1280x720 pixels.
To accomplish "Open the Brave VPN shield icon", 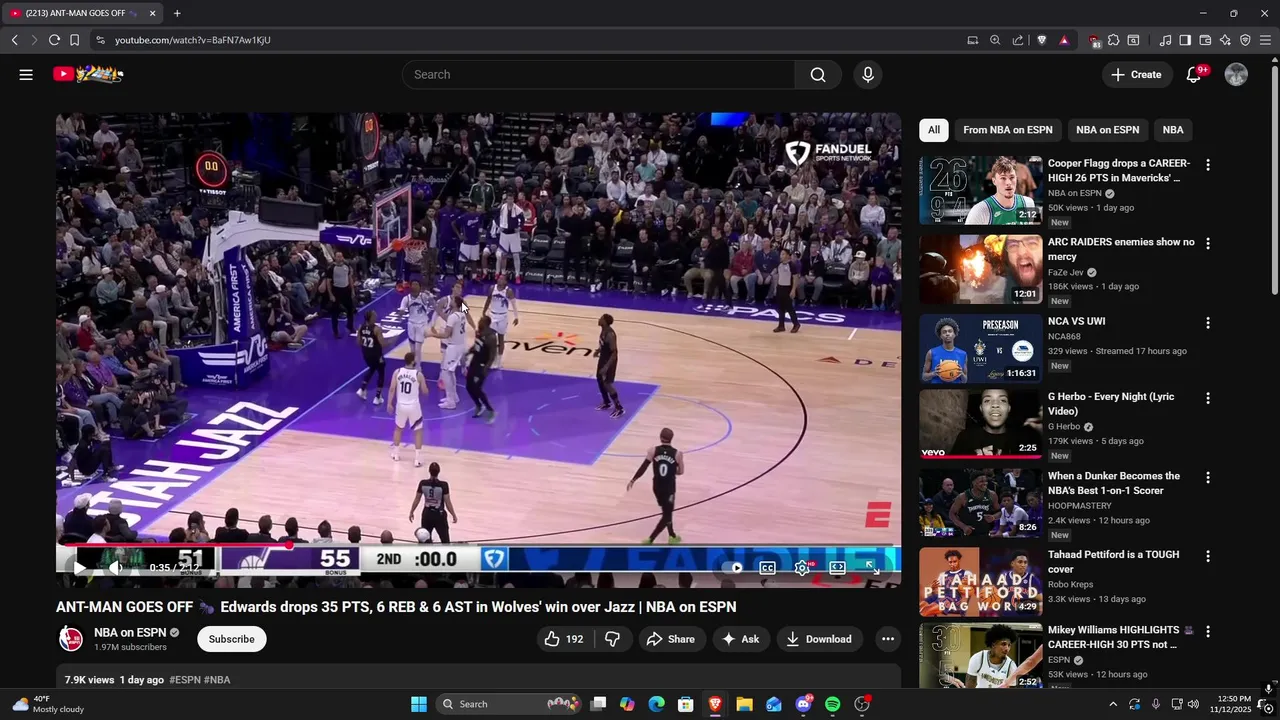I will 1245,40.
